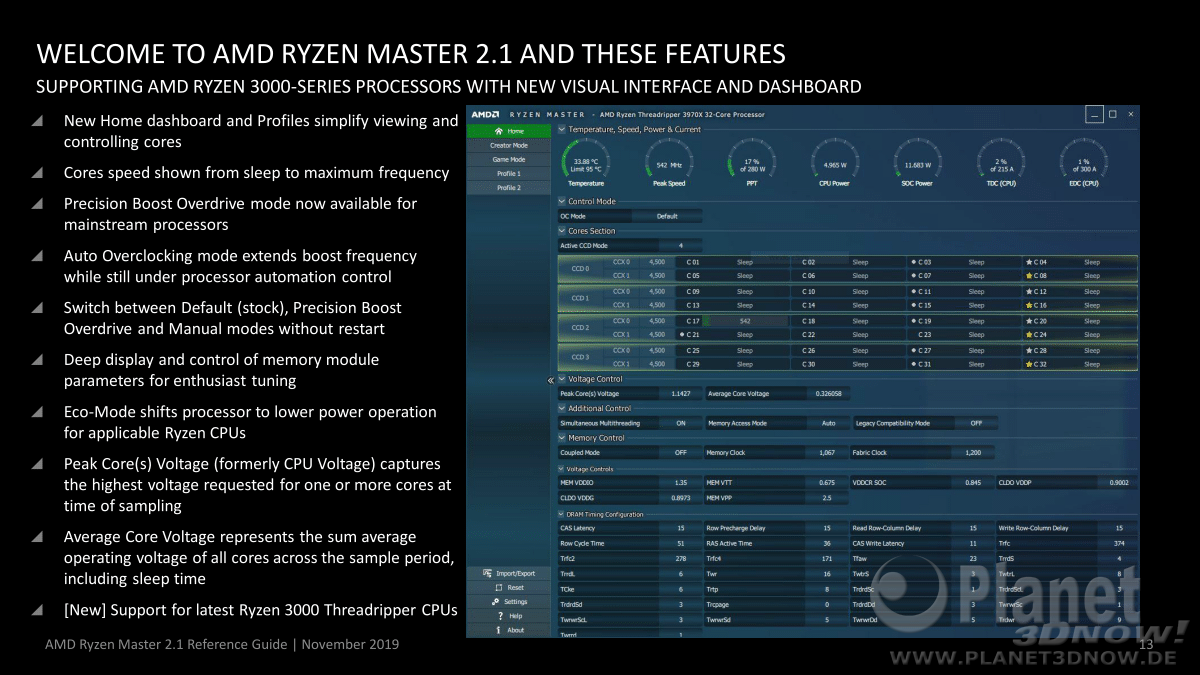
Task: Click the dot marker beside C 15
Action: coord(913,306)
